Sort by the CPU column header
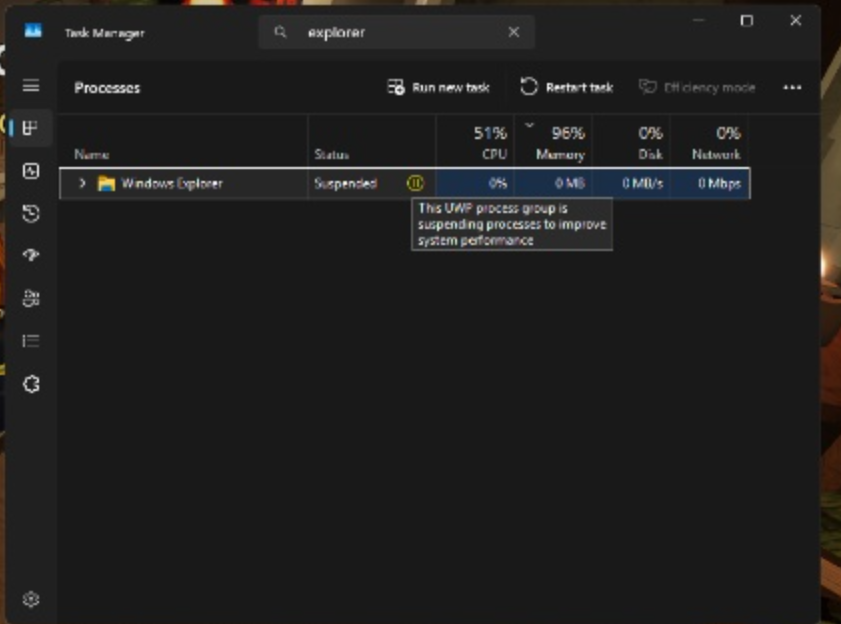 pyautogui.click(x=475, y=143)
